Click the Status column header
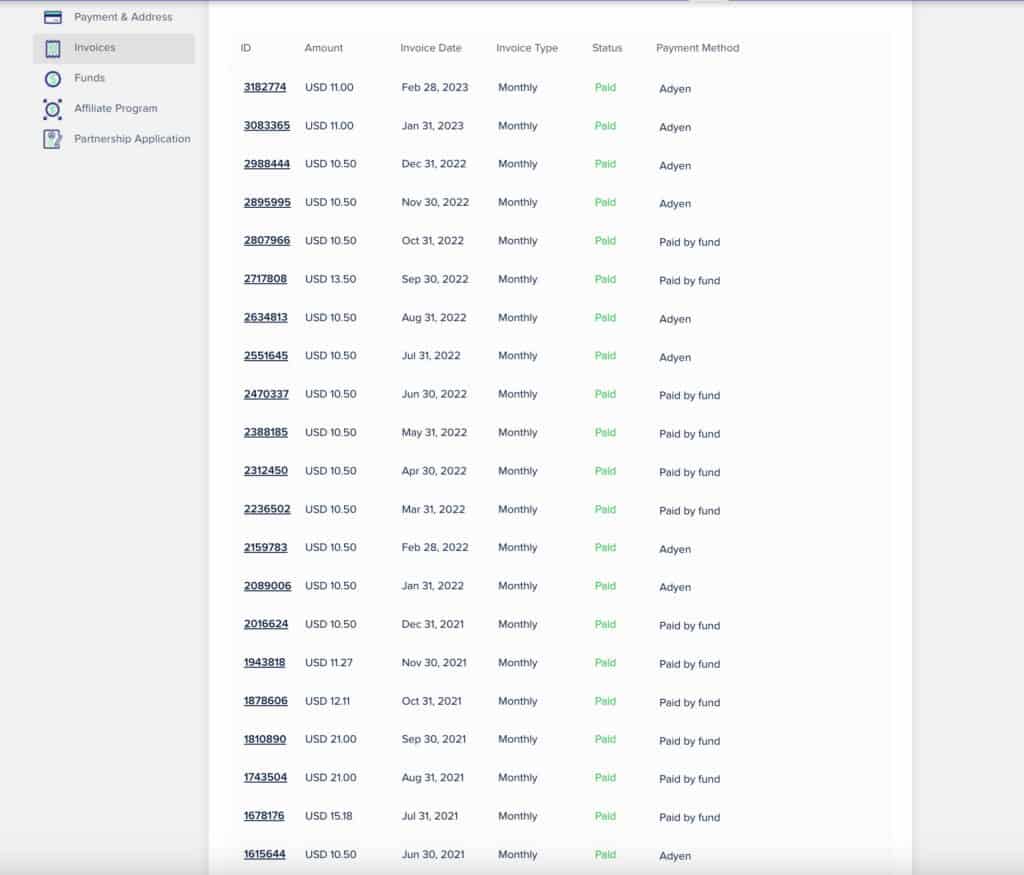 (606, 47)
